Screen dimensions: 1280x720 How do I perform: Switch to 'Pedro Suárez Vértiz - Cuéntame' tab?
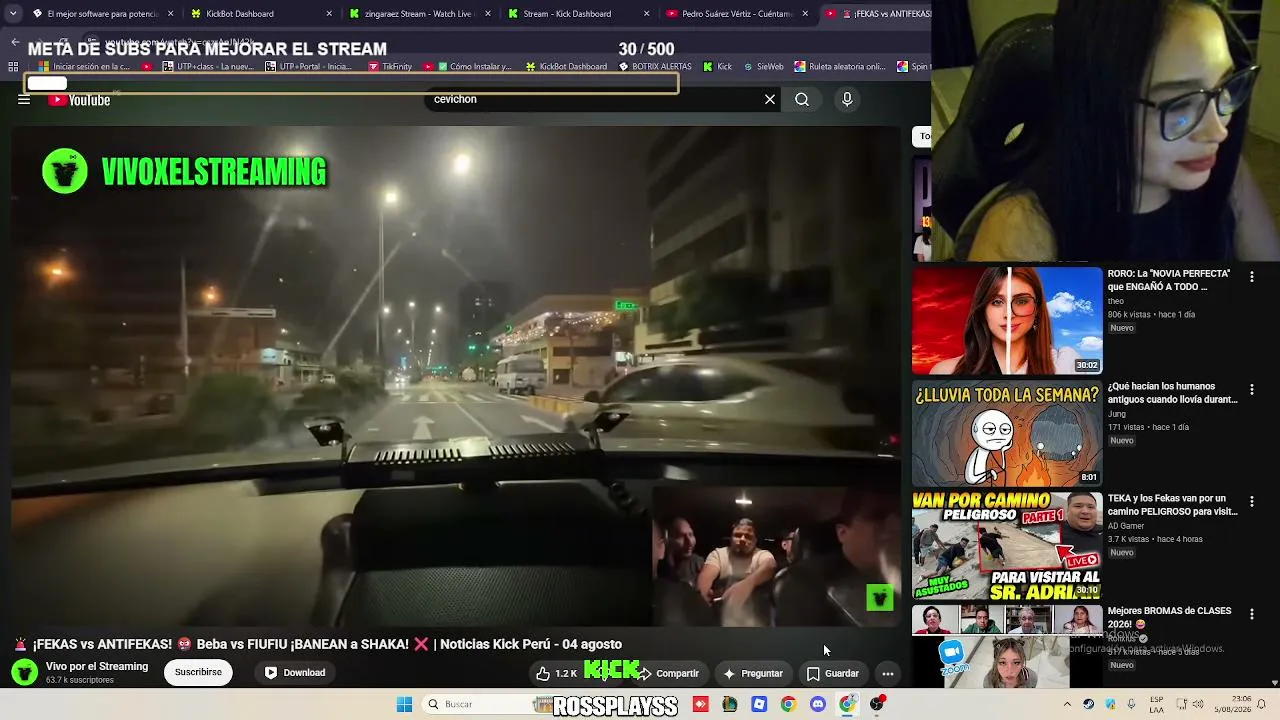pos(736,14)
